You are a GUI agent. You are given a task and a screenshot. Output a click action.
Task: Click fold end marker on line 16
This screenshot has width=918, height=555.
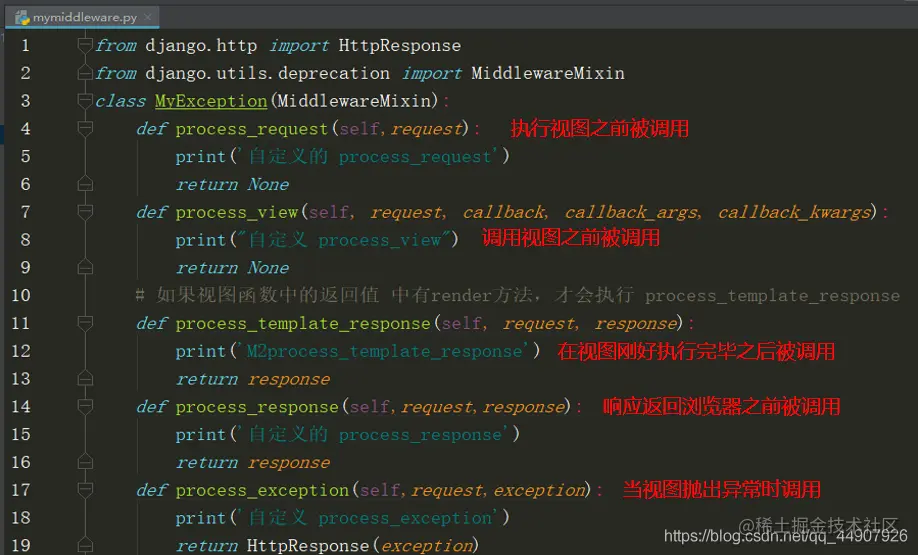(x=85, y=462)
